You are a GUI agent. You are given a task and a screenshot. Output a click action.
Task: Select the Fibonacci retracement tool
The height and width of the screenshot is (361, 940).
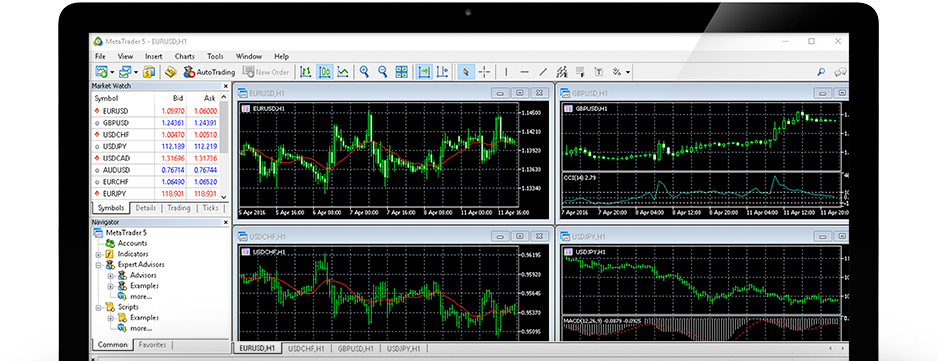(580, 72)
